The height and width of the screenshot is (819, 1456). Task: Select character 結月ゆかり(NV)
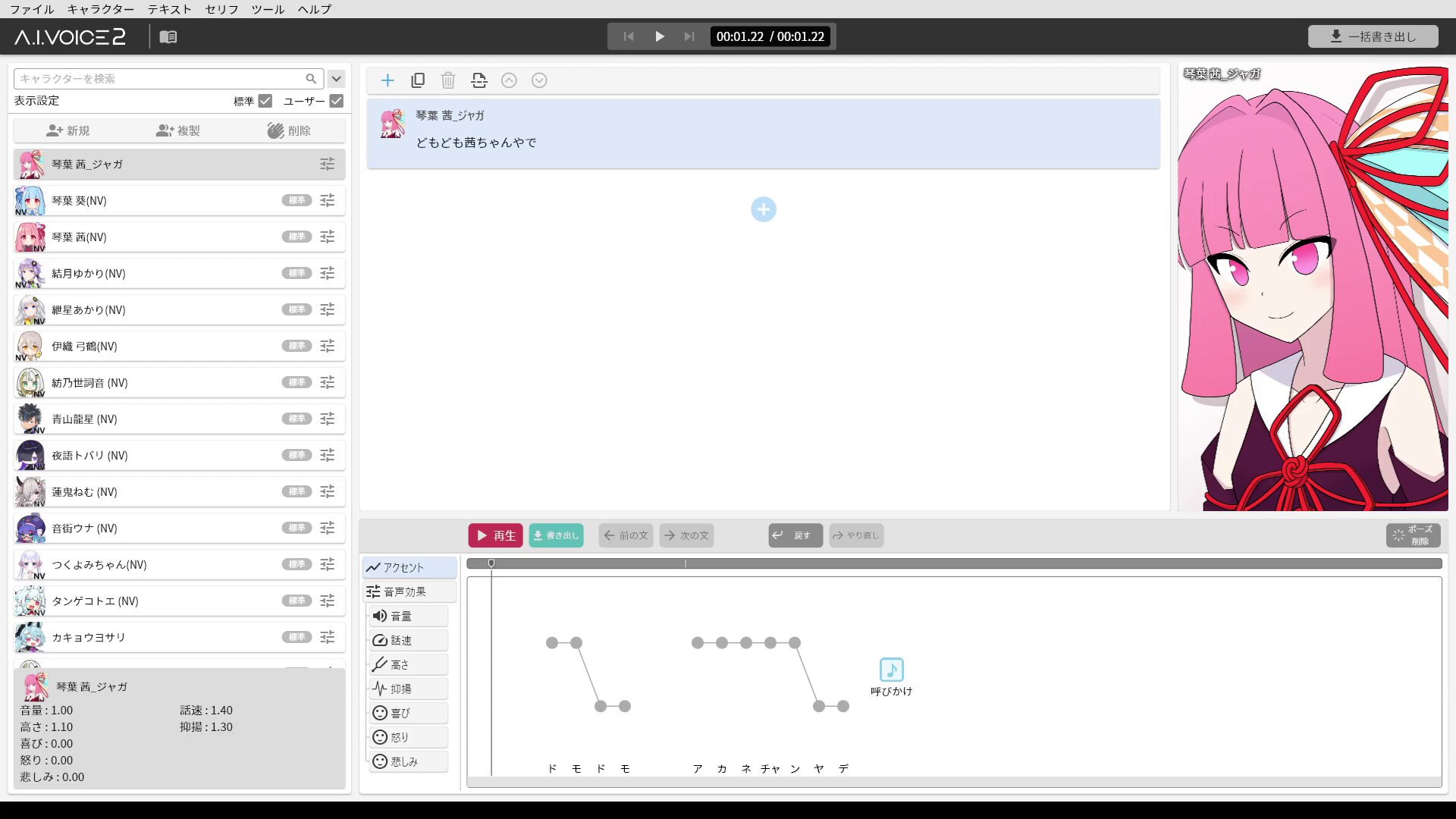[179, 273]
